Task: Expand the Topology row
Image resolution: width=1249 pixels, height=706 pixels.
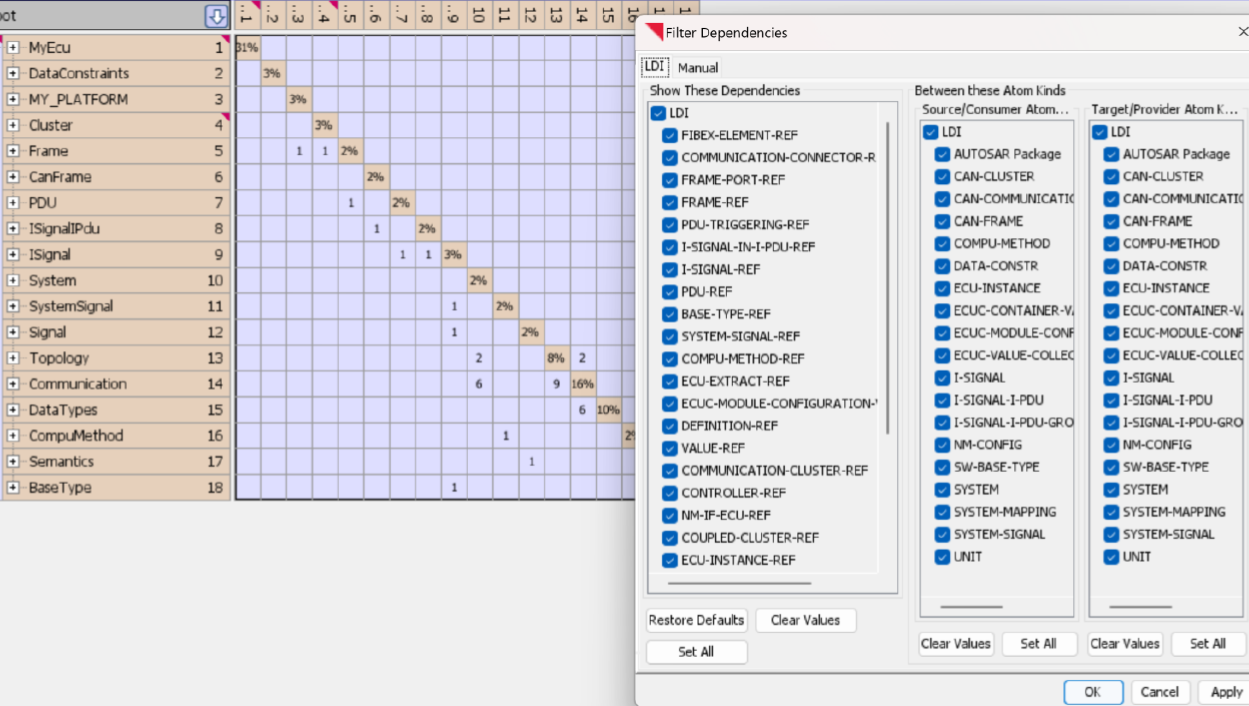Action: click(x=13, y=358)
